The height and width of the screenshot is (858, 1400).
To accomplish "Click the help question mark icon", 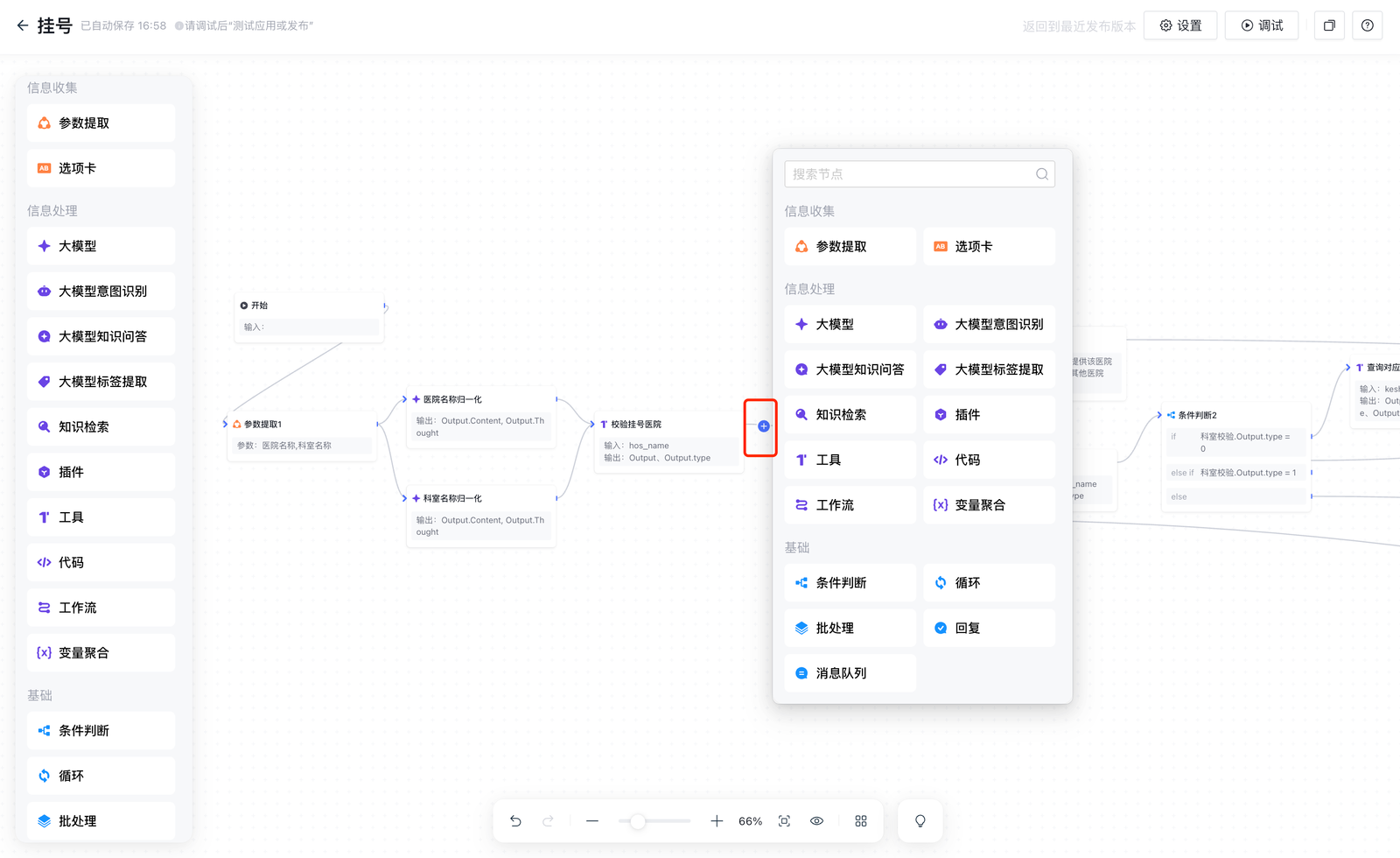I will click(x=1367, y=25).
